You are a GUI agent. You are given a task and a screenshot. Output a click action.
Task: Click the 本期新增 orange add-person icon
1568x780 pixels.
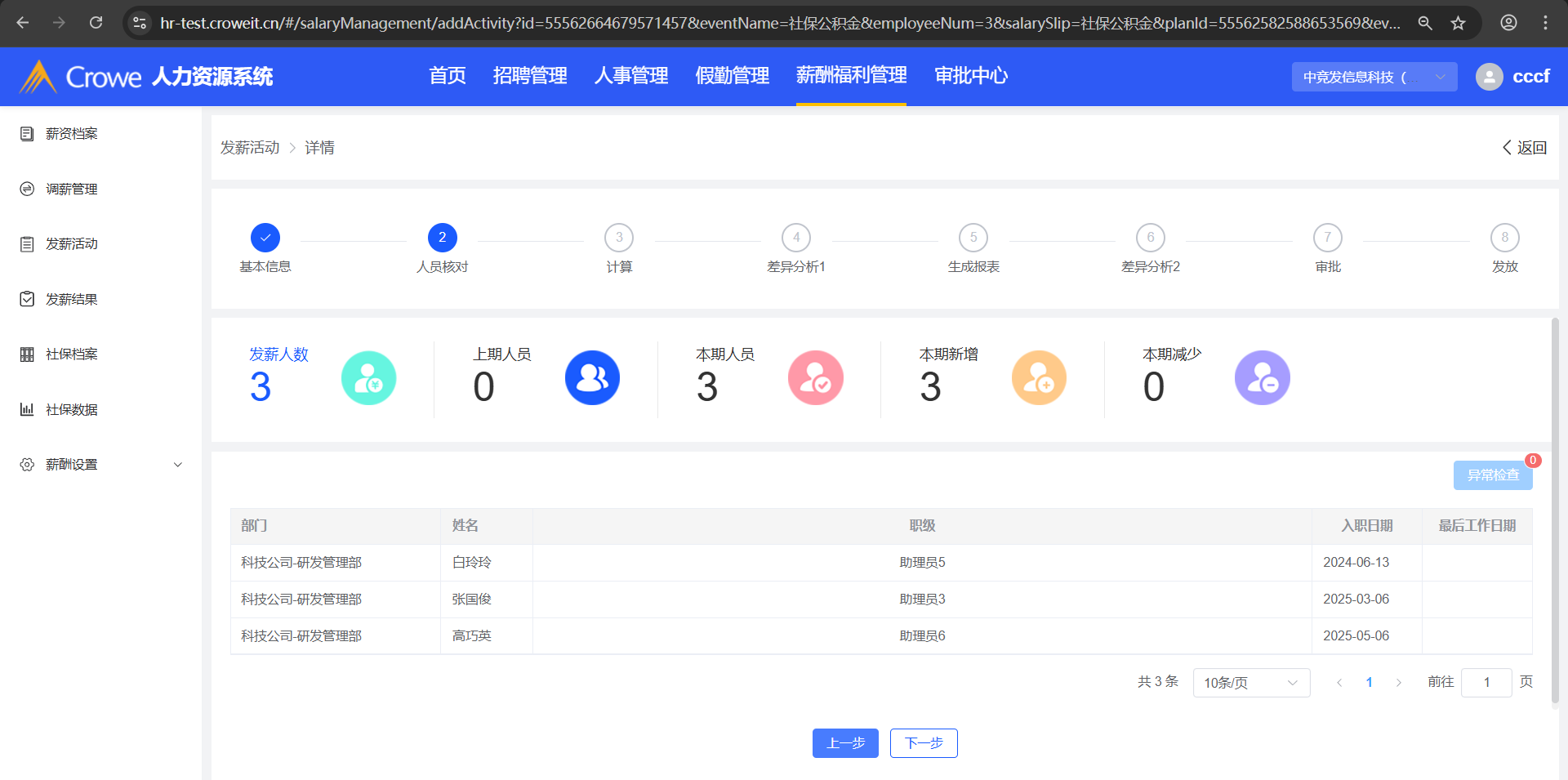[1039, 378]
